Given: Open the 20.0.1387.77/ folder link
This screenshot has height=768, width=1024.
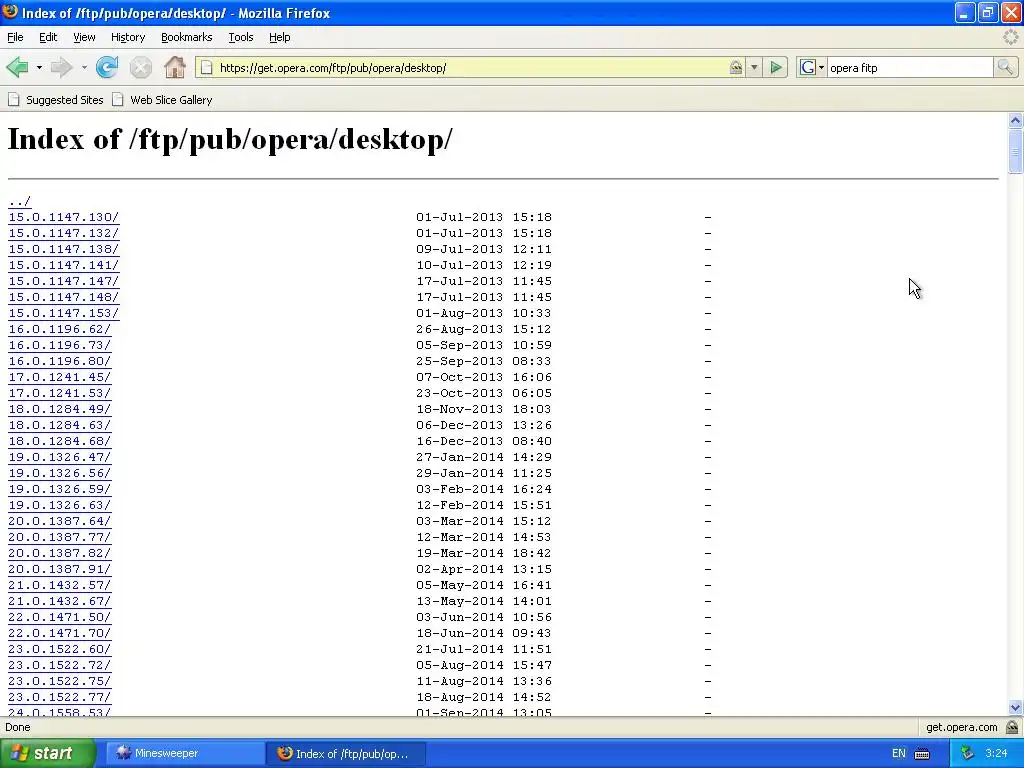Looking at the screenshot, I should tap(59, 537).
